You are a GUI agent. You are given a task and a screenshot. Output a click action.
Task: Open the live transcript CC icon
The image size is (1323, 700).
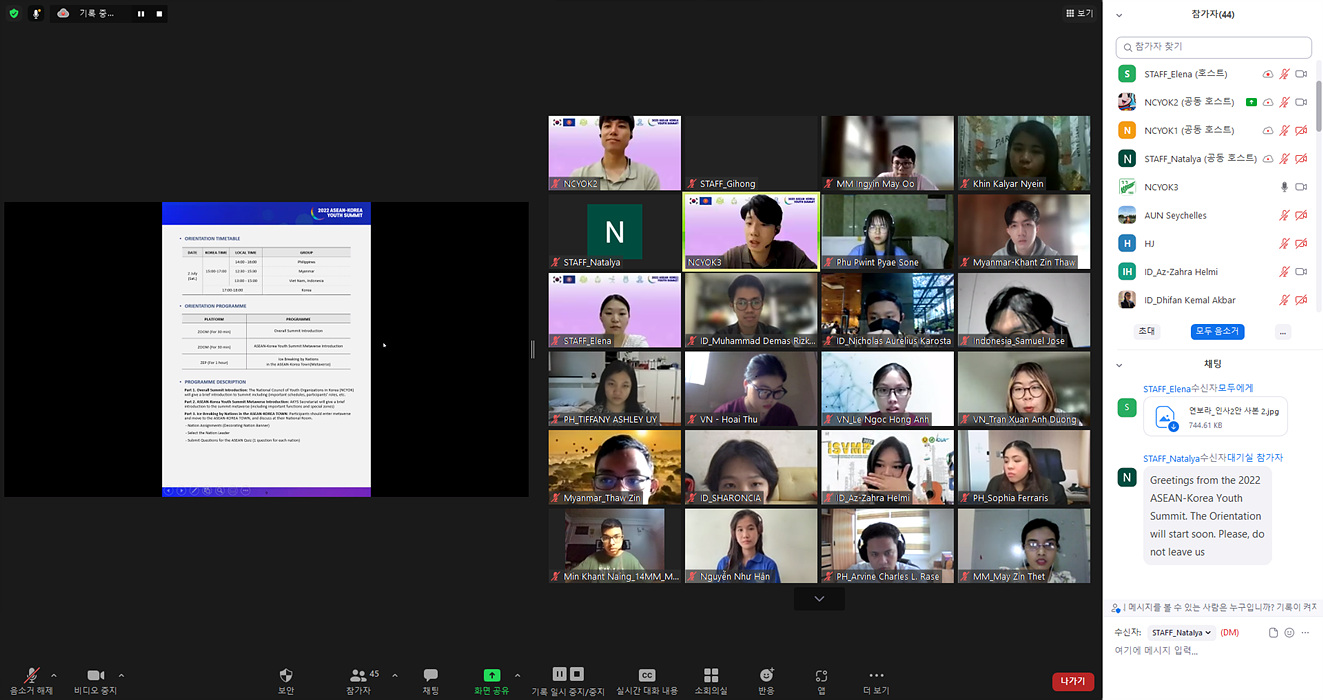coord(647,677)
